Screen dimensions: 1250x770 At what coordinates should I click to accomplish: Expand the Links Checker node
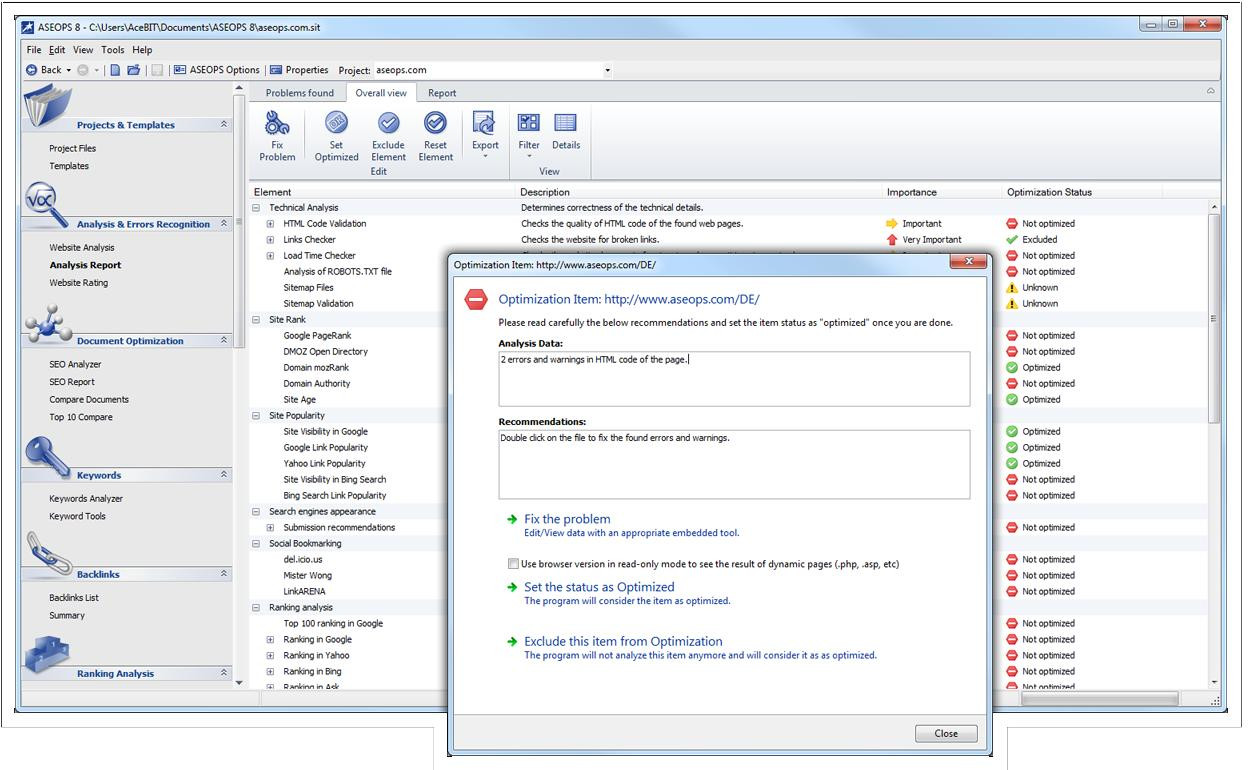click(270, 240)
